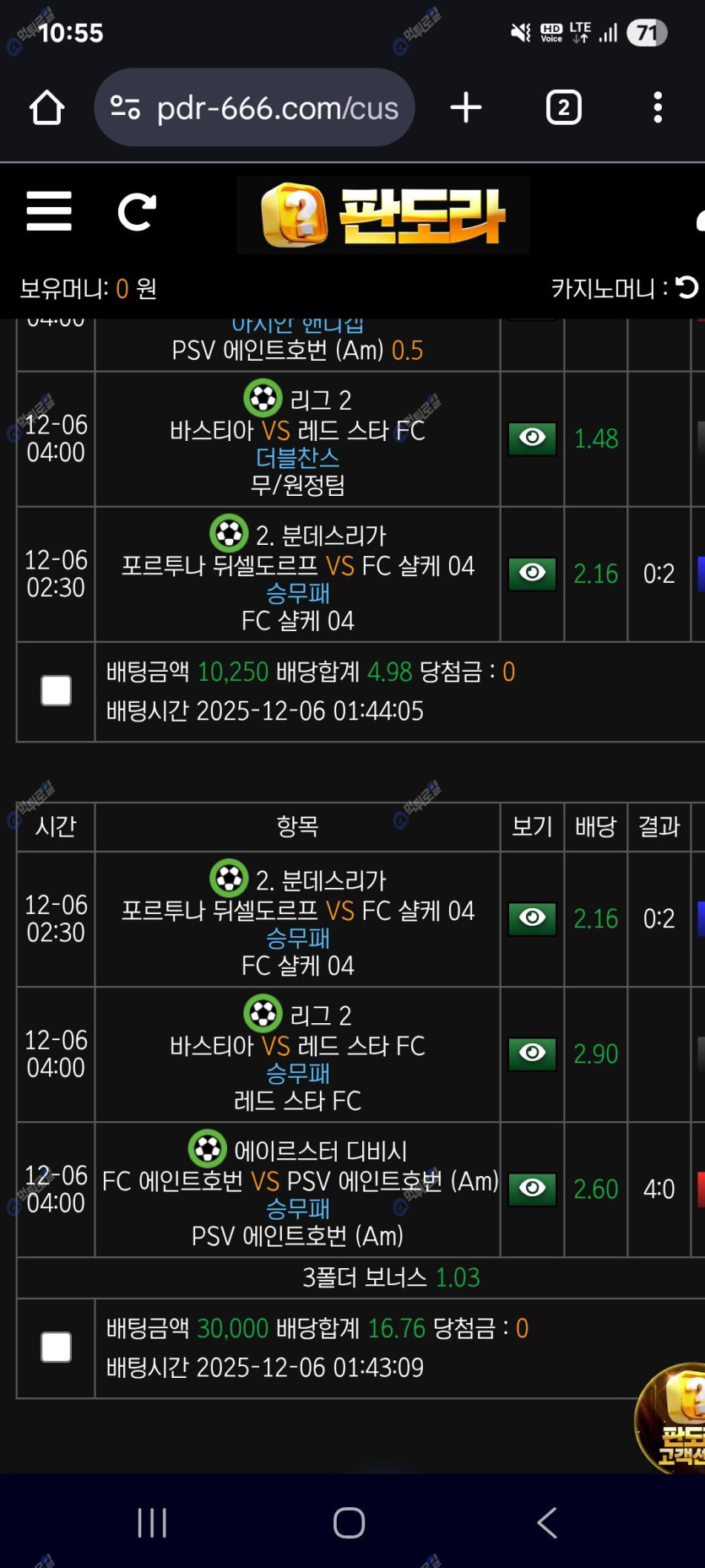Check the 10,250 bet slip checkbox
Viewport: 705px width, 1568px height.
coord(56,691)
